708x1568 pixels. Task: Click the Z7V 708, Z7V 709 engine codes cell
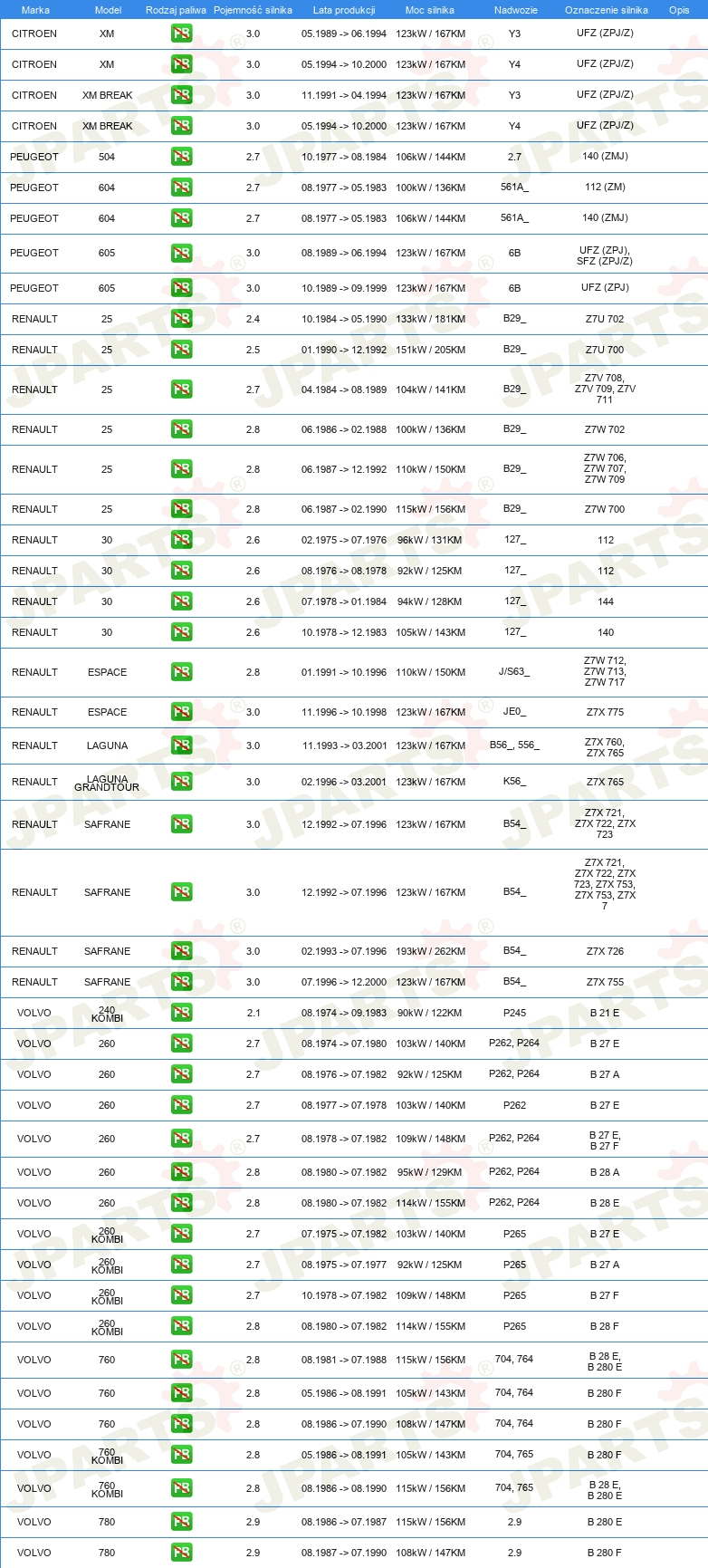605,389
